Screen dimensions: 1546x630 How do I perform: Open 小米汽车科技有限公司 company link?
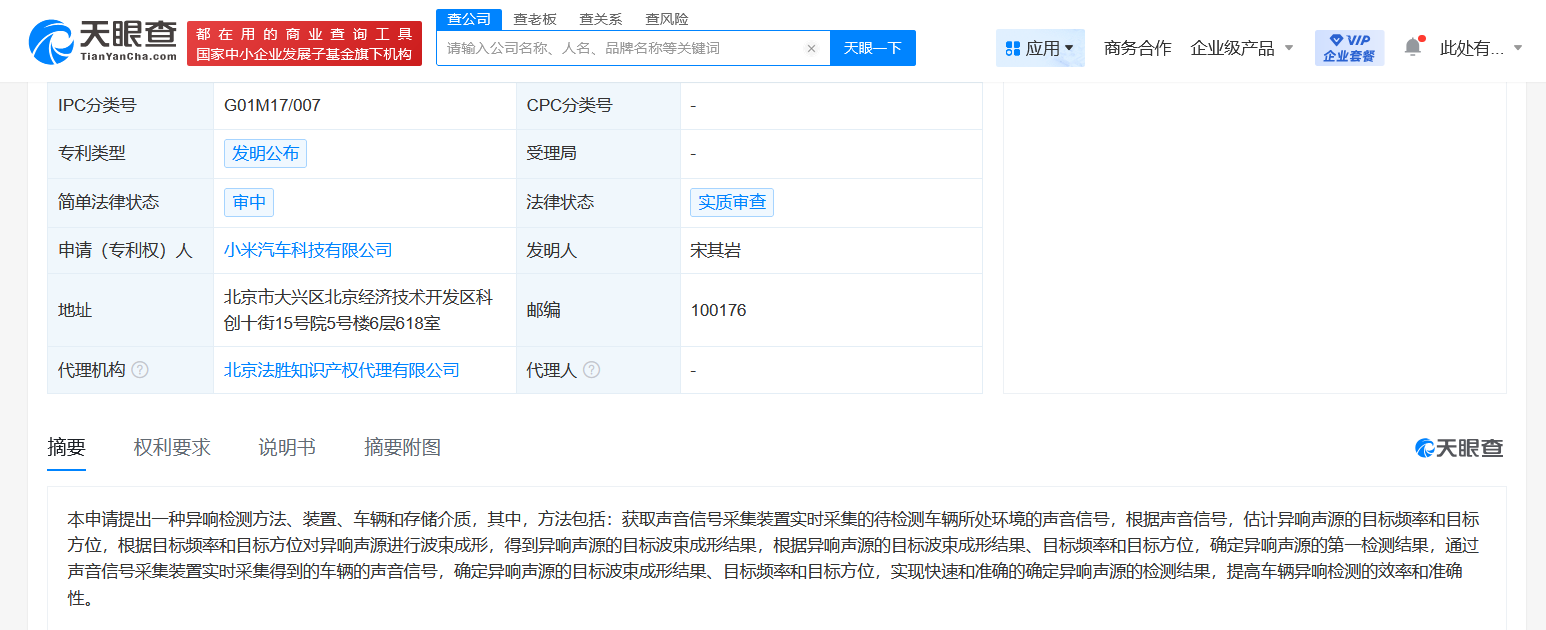[x=308, y=250]
